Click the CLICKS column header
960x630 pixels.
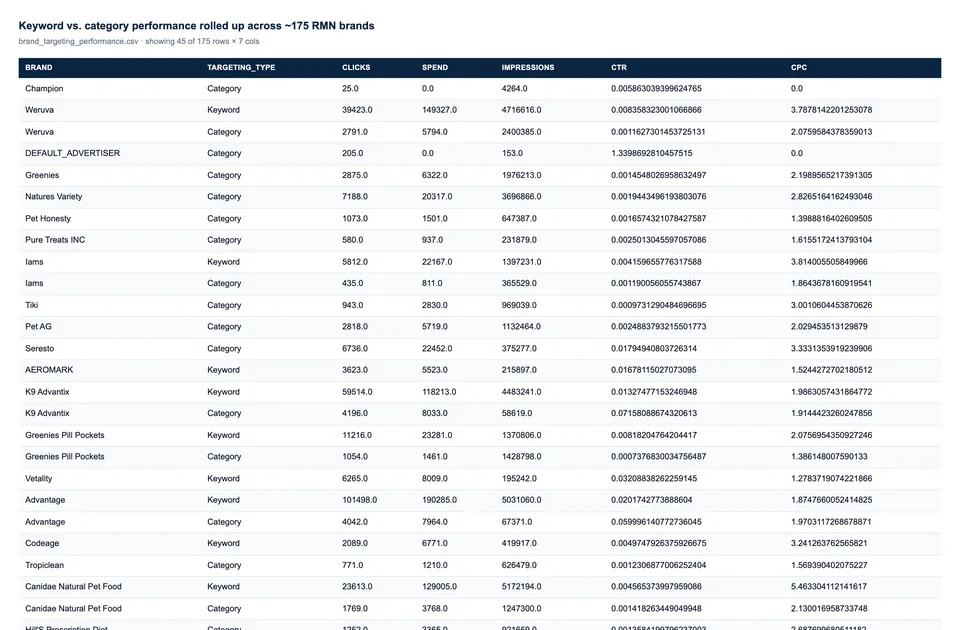click(x=356, y=67)
